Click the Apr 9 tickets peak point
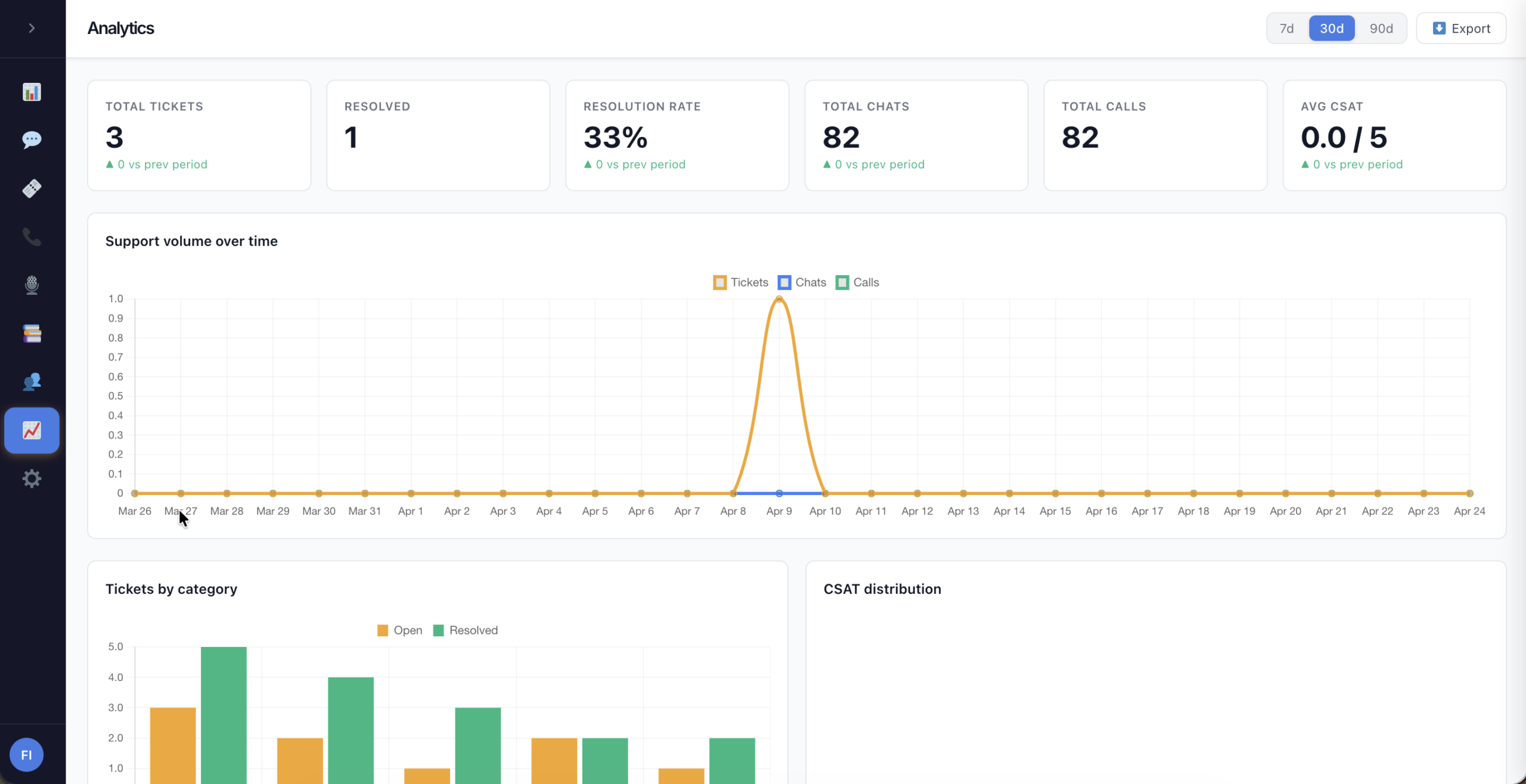Image resolution: width=1526 pixels, height=784 pixels. coord(779,299)
